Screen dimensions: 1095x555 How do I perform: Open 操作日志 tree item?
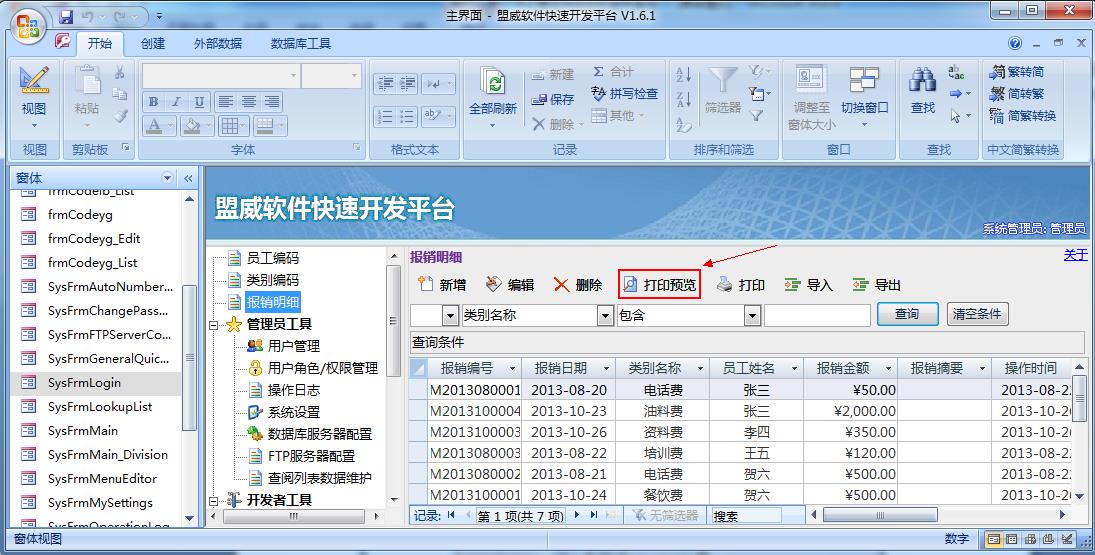click(294, 390)
